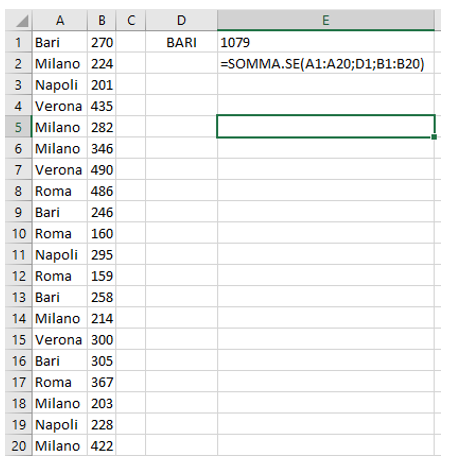Select row 5 header
This screenshot has width=449, height=463.
(x=19, y=127)
